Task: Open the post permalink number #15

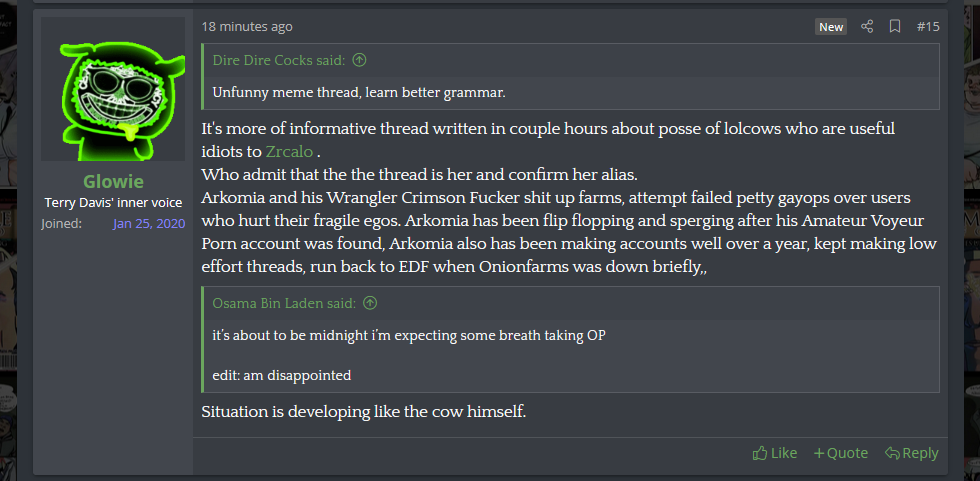Action: click(928, 26)
